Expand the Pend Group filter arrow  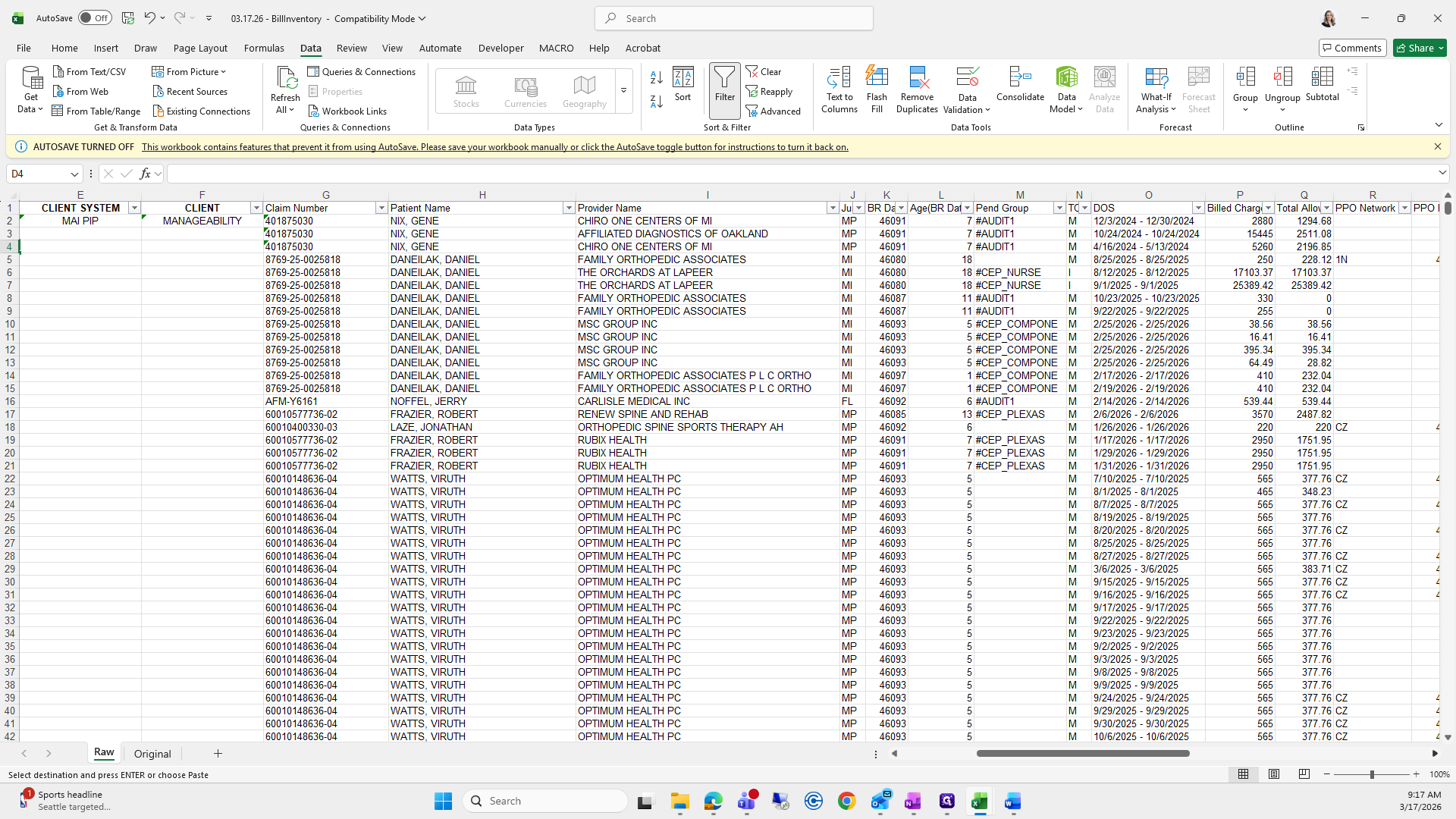tap(1059, 208)
